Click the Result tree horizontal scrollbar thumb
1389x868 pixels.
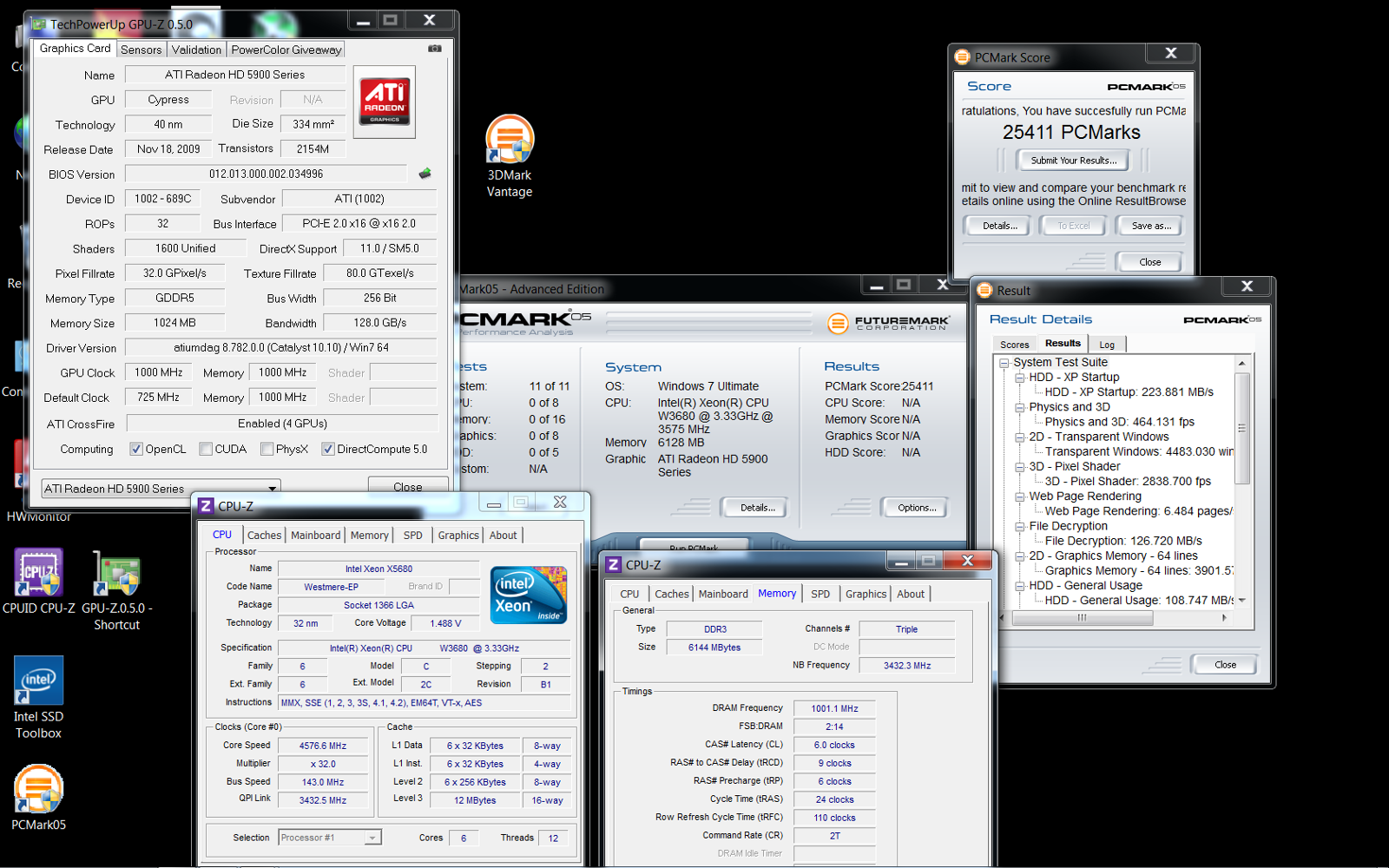click(1082, 618)
